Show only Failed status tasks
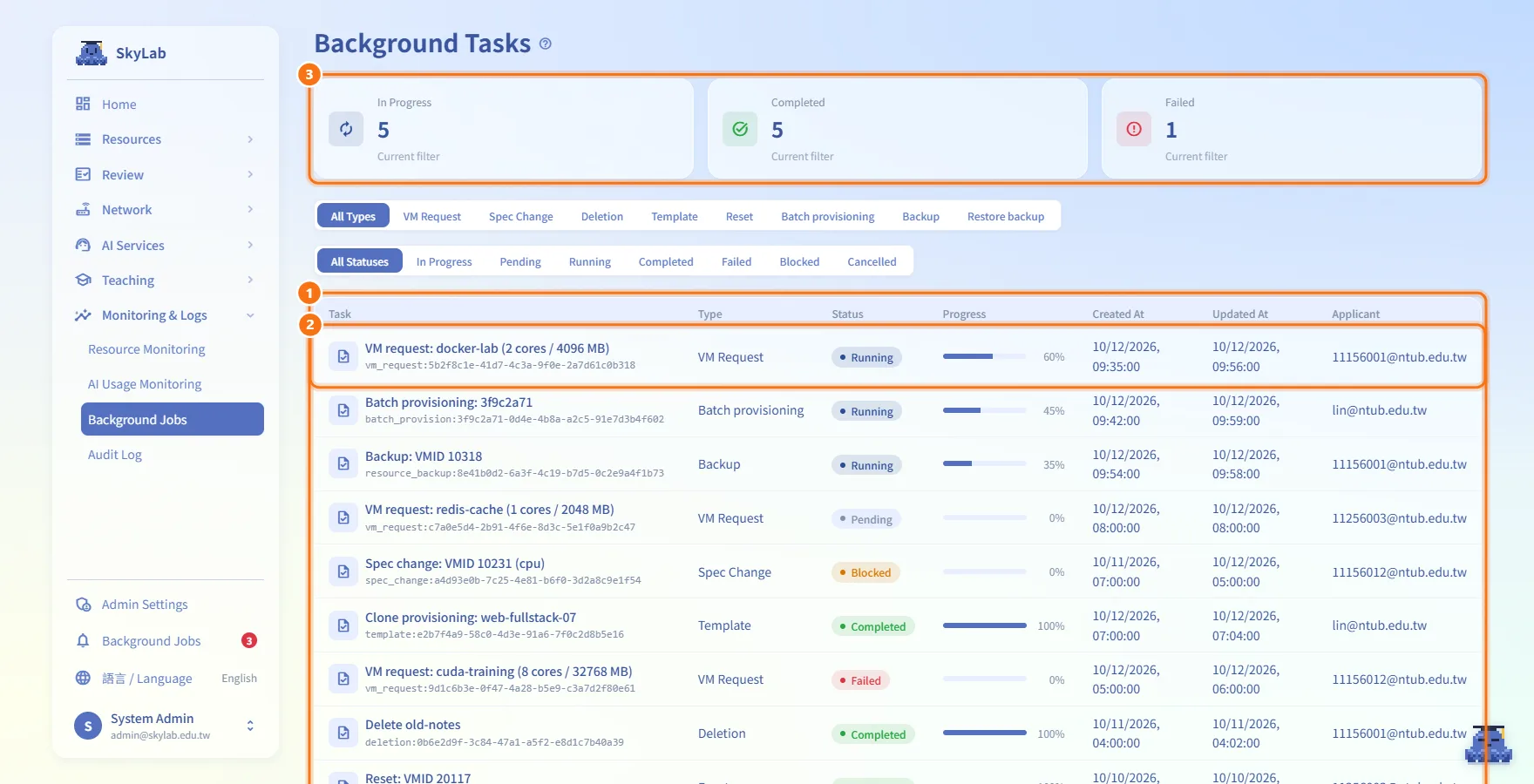 click(736, 261)
